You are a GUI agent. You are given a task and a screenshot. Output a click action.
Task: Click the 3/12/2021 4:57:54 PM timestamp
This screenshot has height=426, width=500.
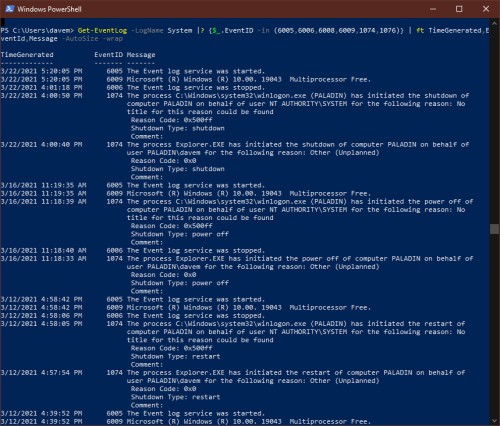41,373
